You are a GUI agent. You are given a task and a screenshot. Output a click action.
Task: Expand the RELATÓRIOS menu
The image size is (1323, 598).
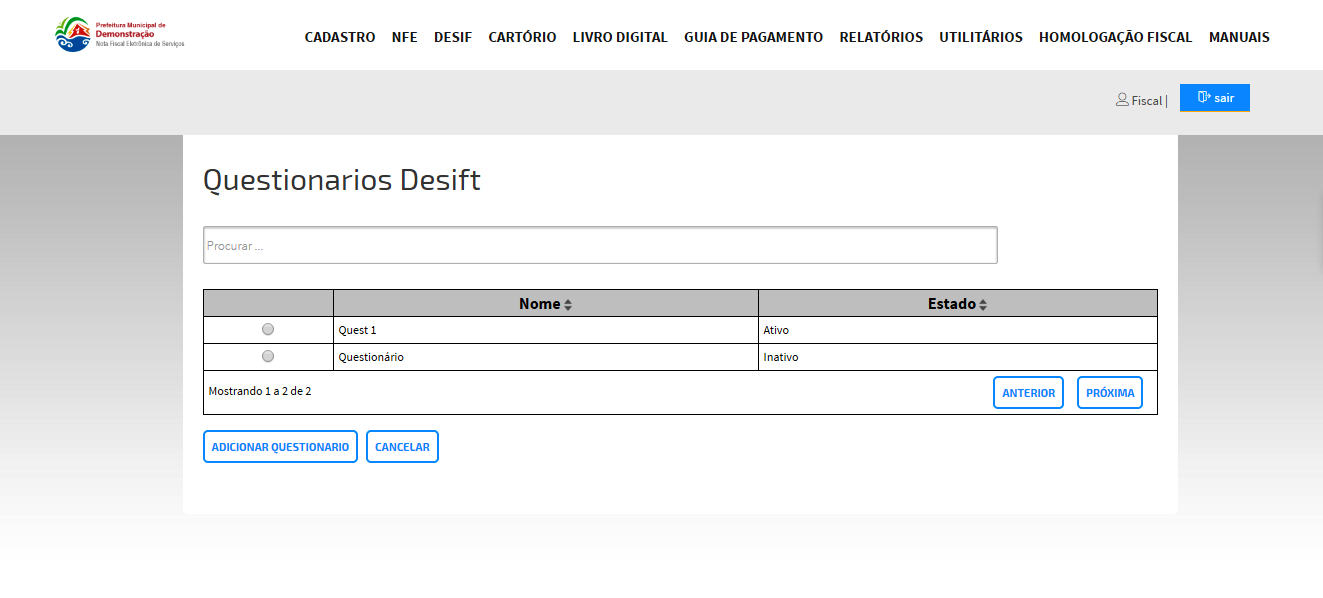881,37
